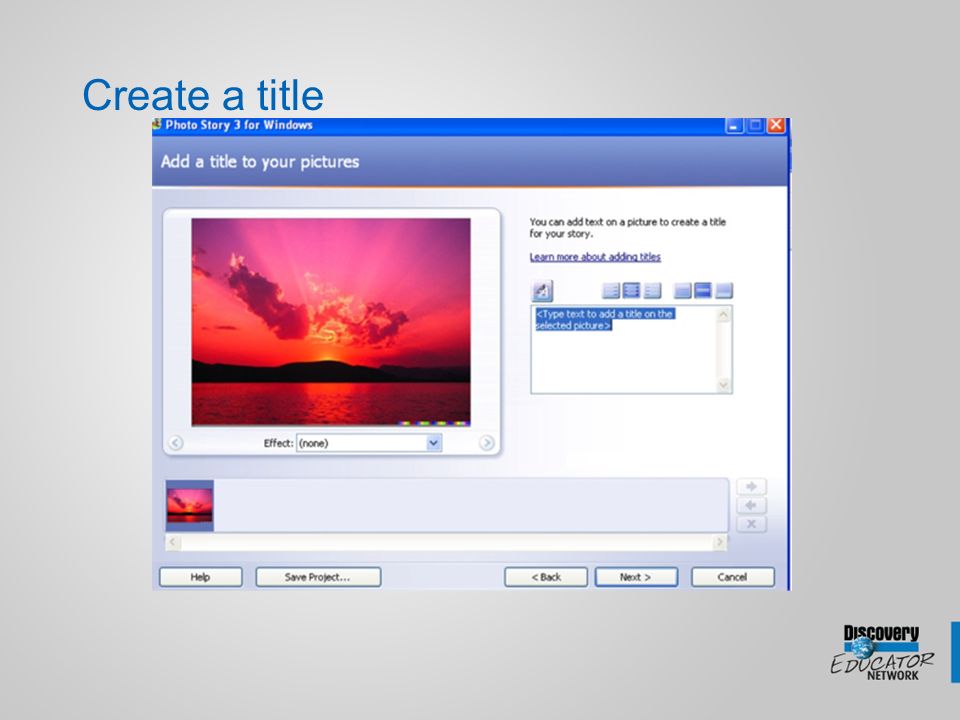
Task: Align title text to the left
Action: coord(611,290)
